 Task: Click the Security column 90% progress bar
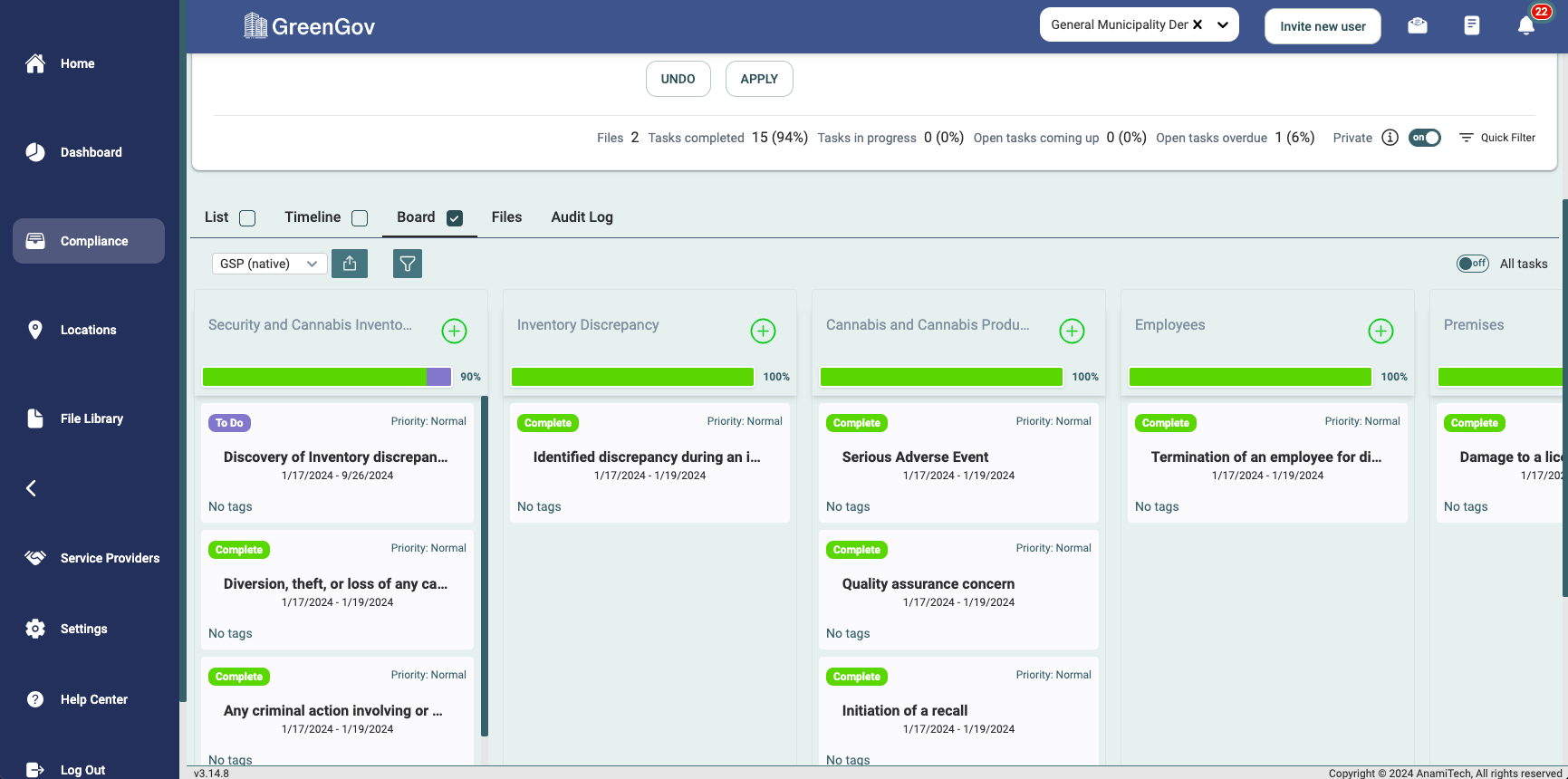pyautogui.click(x=327, y=377)
